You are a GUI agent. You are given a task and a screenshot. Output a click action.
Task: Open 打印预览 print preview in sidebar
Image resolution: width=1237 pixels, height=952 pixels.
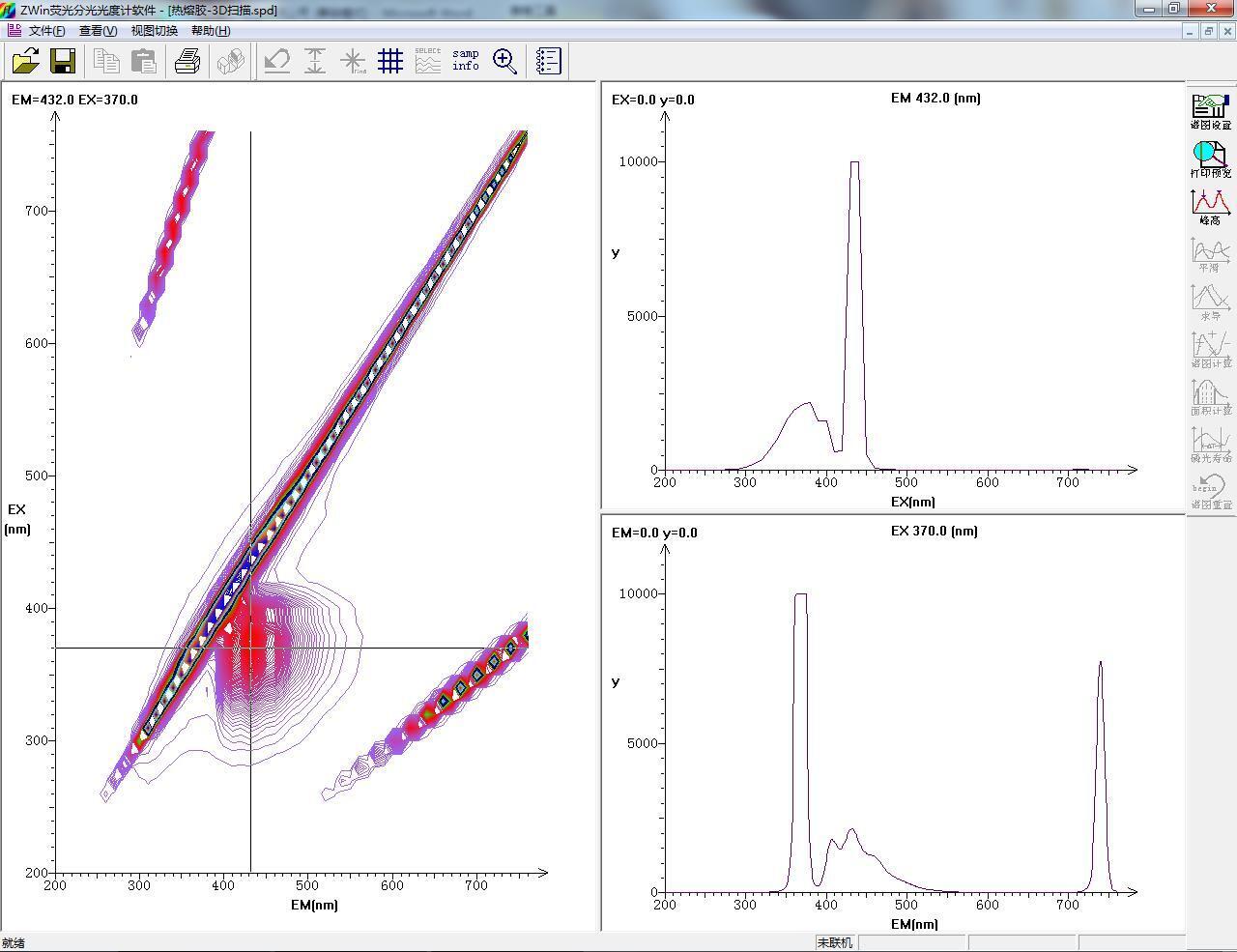click(1210, 159)
